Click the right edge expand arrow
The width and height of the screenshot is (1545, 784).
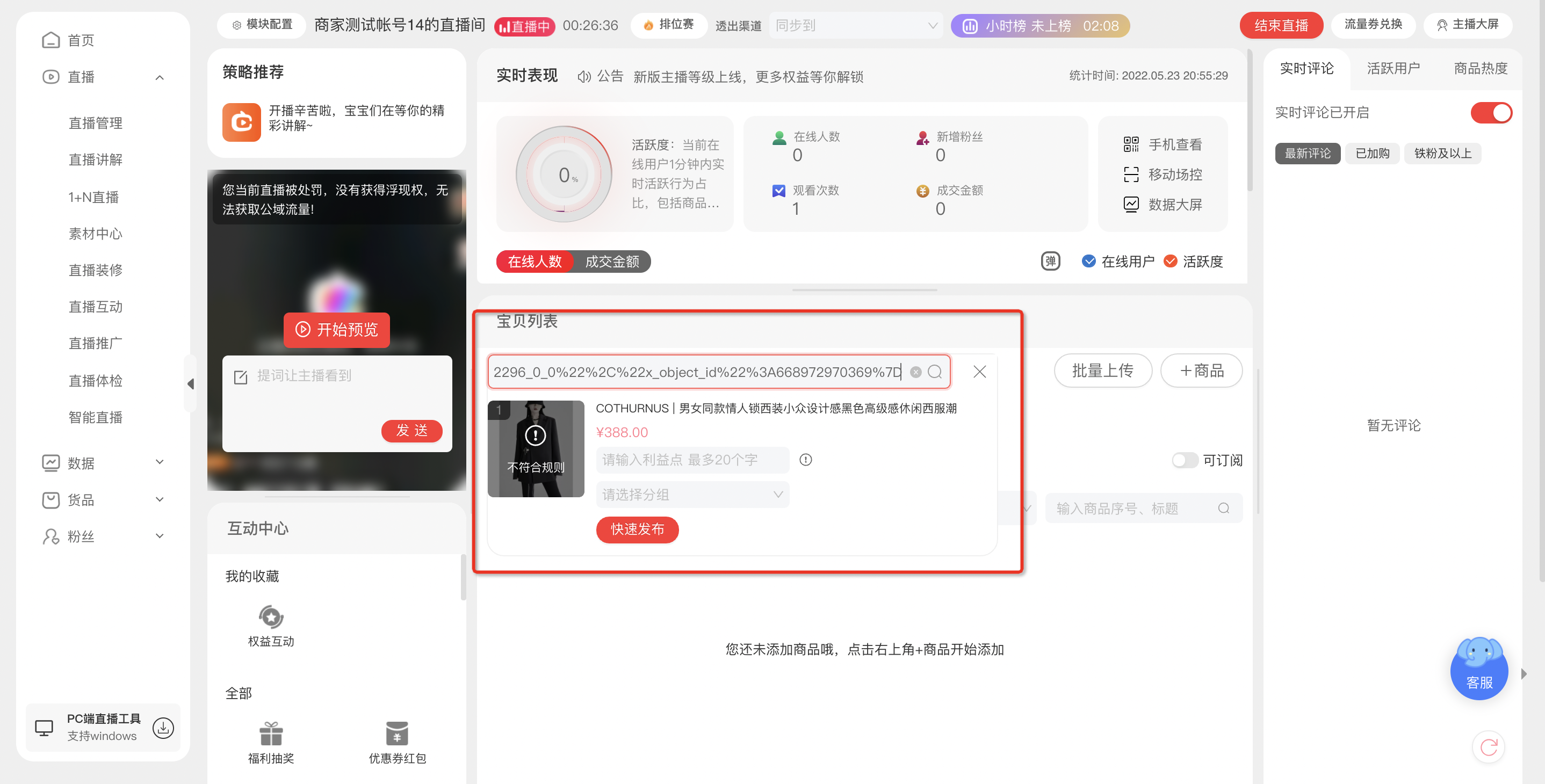(x=1524, y=674)
